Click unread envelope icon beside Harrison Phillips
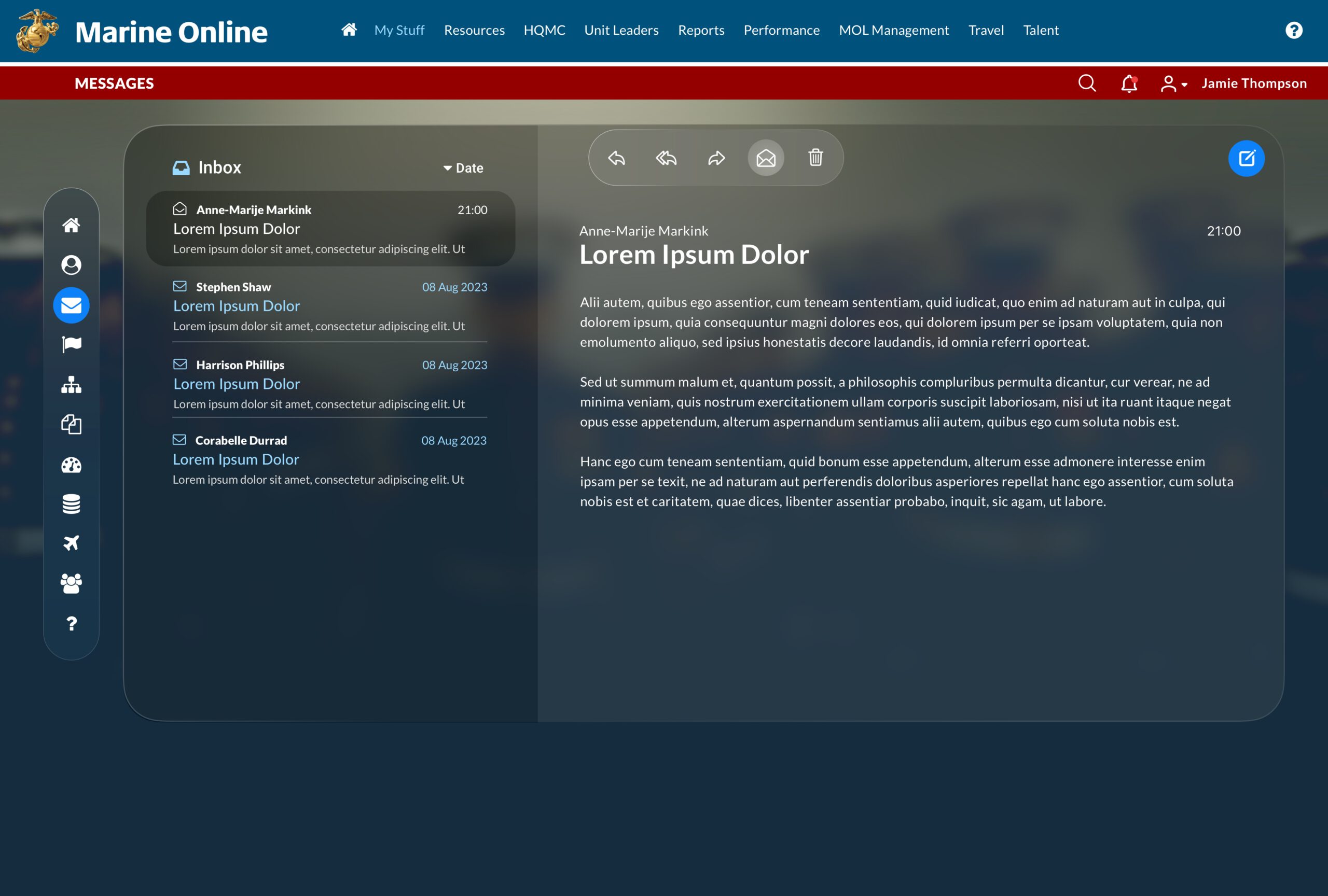 pyautogui.click(x=180, y=364)
